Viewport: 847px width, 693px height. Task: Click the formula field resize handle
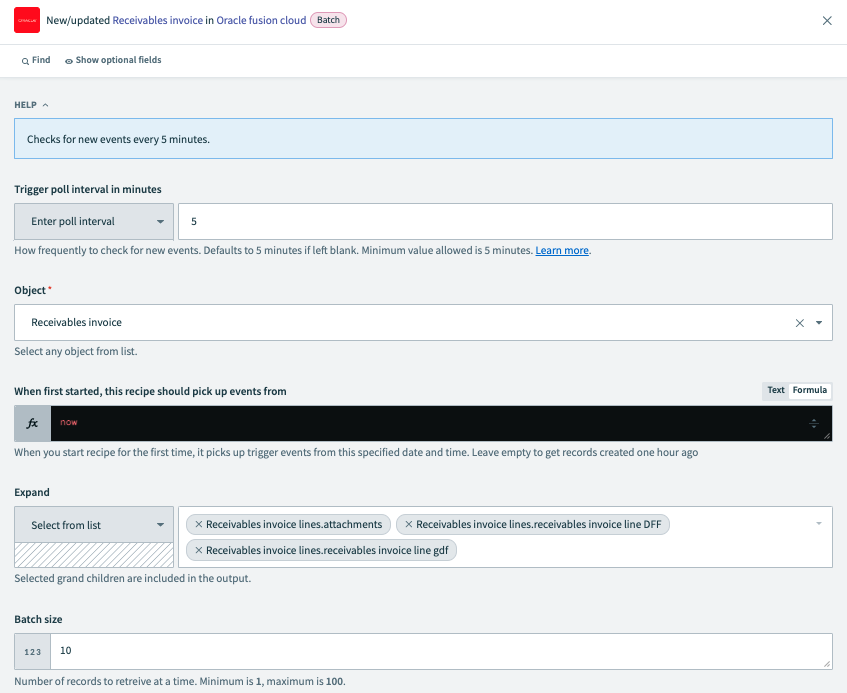point(826,436)
